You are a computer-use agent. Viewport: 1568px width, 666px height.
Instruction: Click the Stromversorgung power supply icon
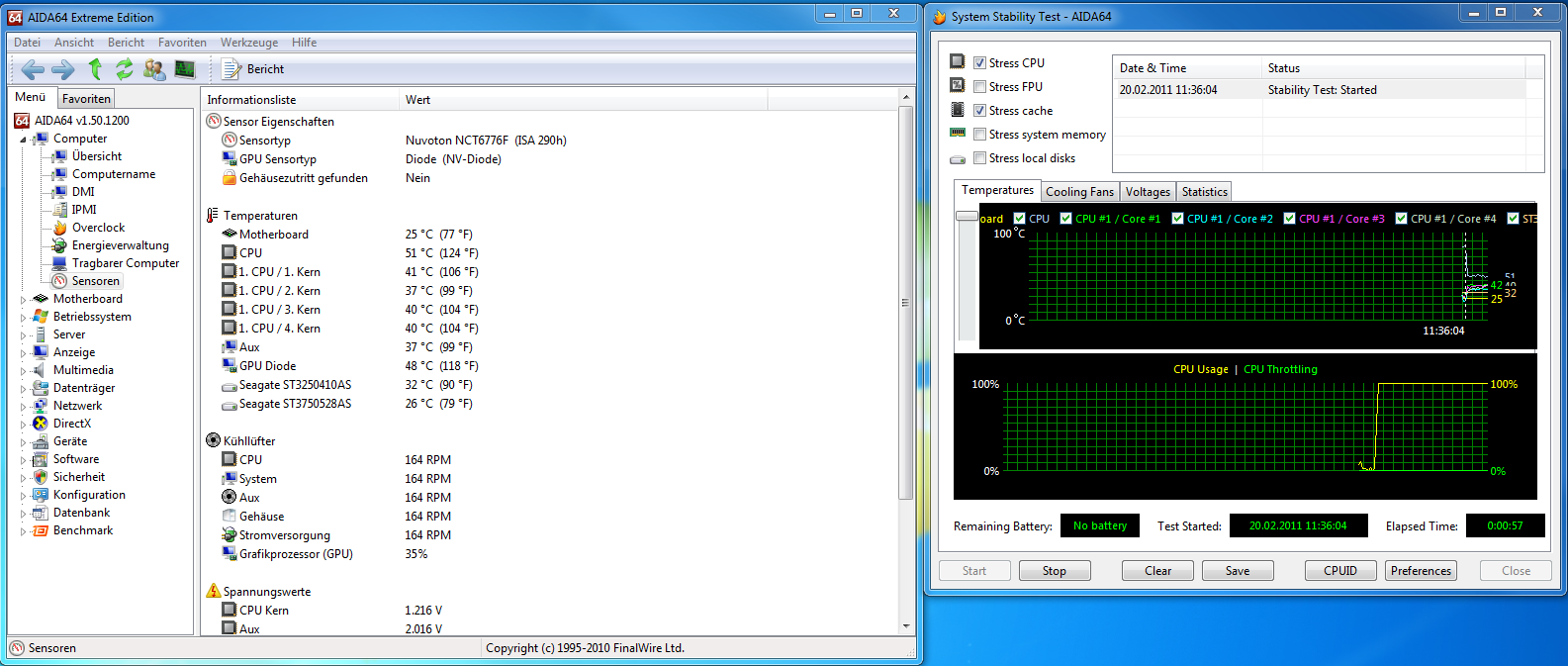[x=230, y=535]
